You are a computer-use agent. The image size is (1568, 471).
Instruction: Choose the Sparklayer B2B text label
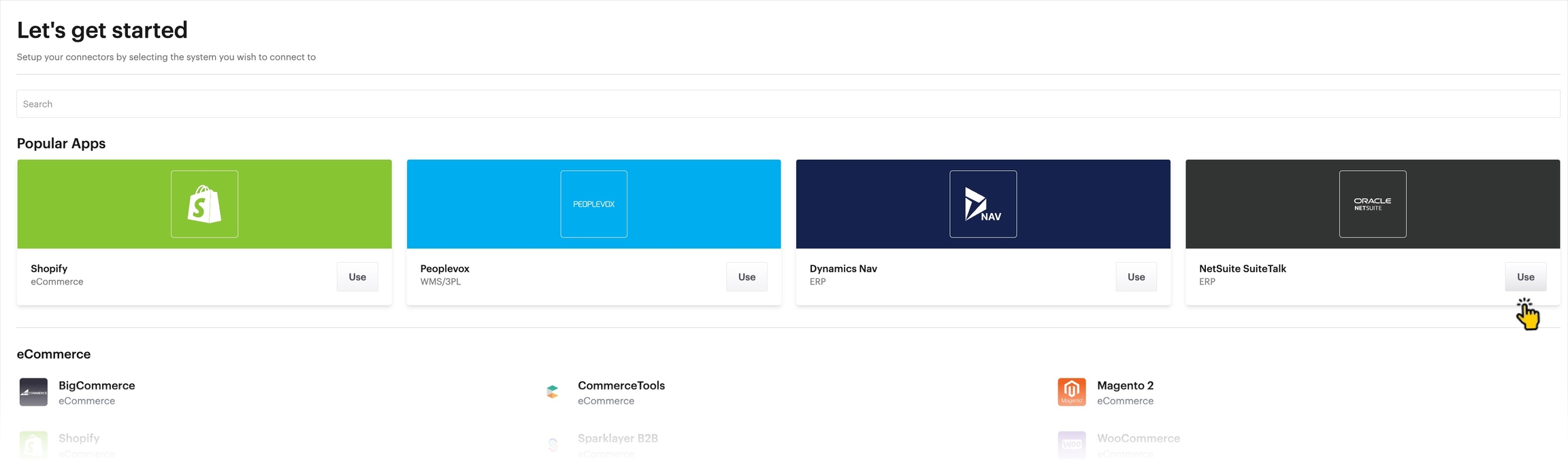point(617,438)
